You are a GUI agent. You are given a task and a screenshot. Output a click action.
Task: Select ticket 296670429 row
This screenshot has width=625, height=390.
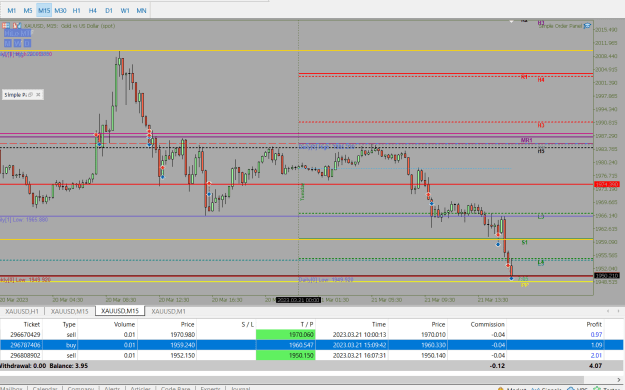click(312, 335)
